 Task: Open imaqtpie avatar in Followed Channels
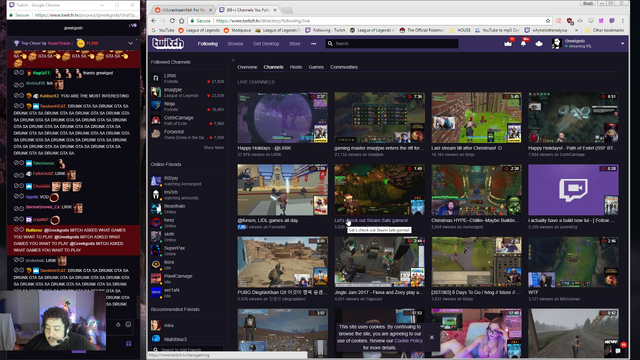pos(156,92)
